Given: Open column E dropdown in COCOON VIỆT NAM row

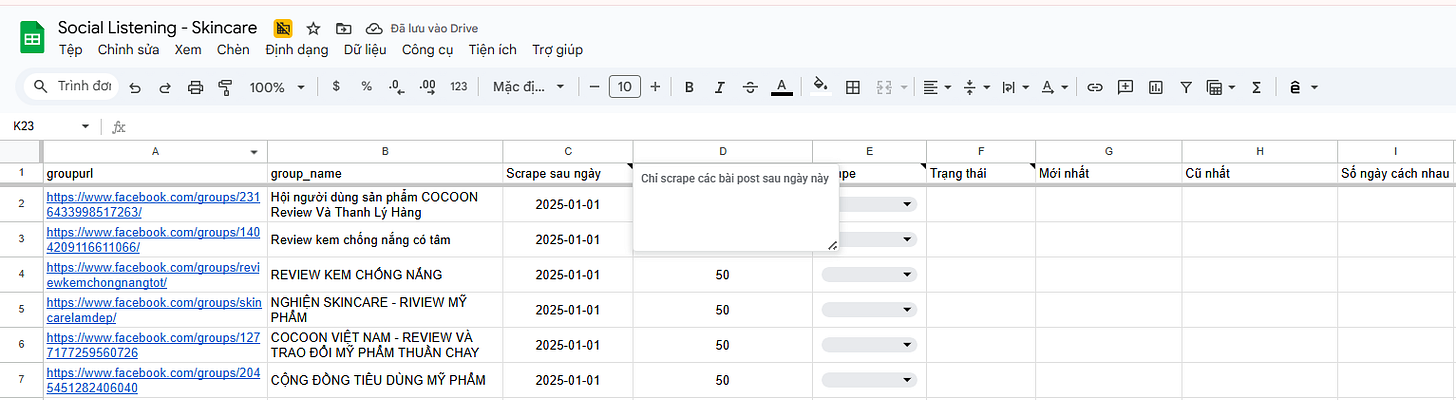Looking at the screenshot, I should 869,345.
